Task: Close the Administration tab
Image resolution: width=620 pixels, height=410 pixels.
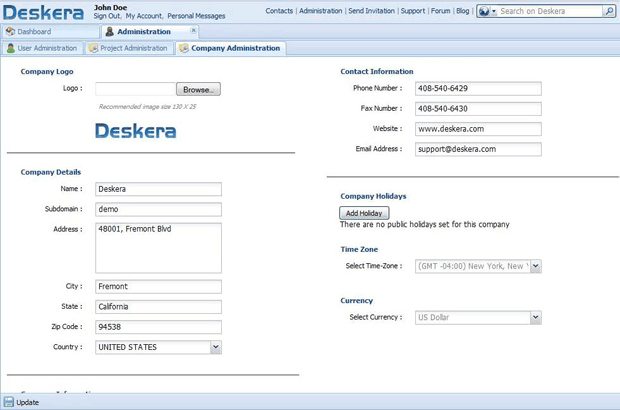Action: point(193,30)
